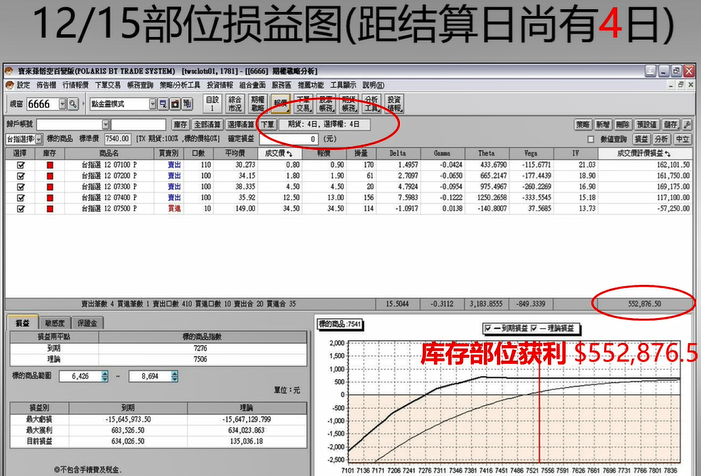Open the 自設 1 toolbar button
Screen dimensions: 701x476
[x=212, y=104]
